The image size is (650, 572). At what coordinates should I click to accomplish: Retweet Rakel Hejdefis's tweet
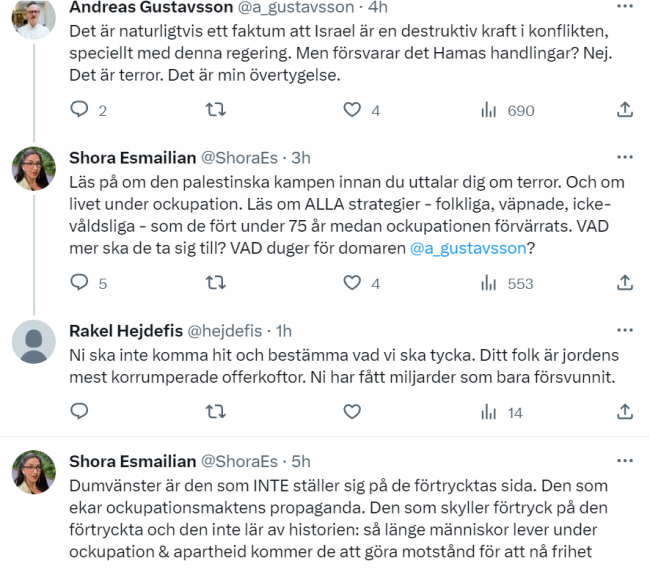(x=215, y=411)
